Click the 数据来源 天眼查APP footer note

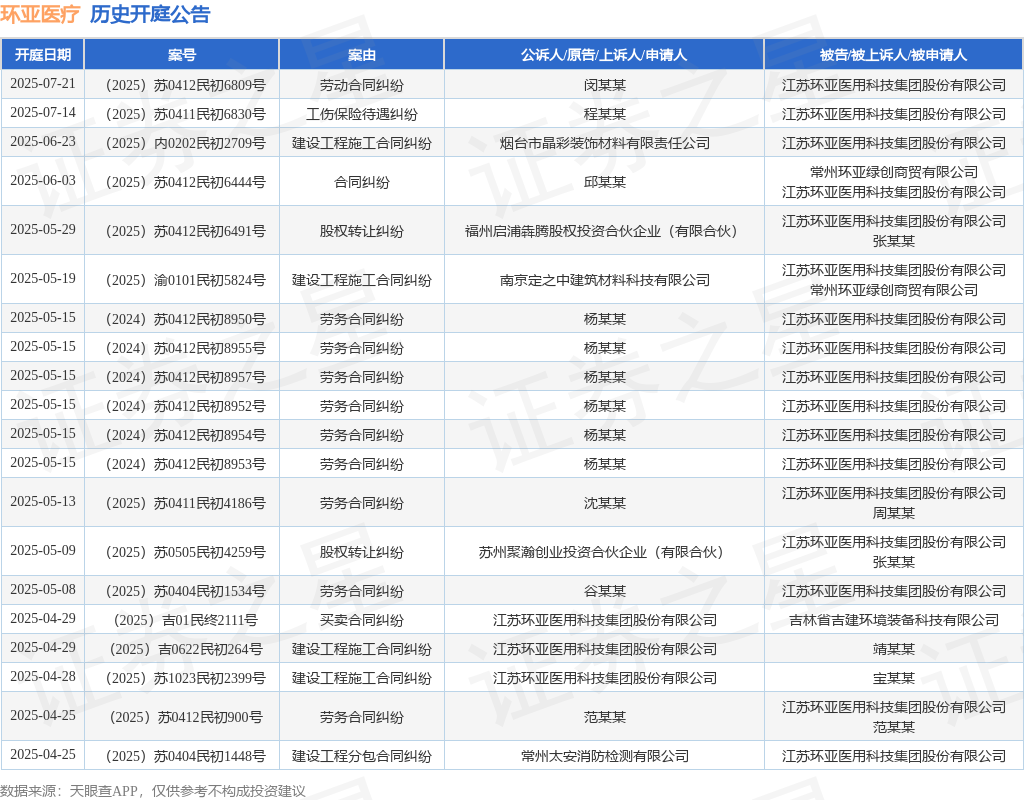152,791
